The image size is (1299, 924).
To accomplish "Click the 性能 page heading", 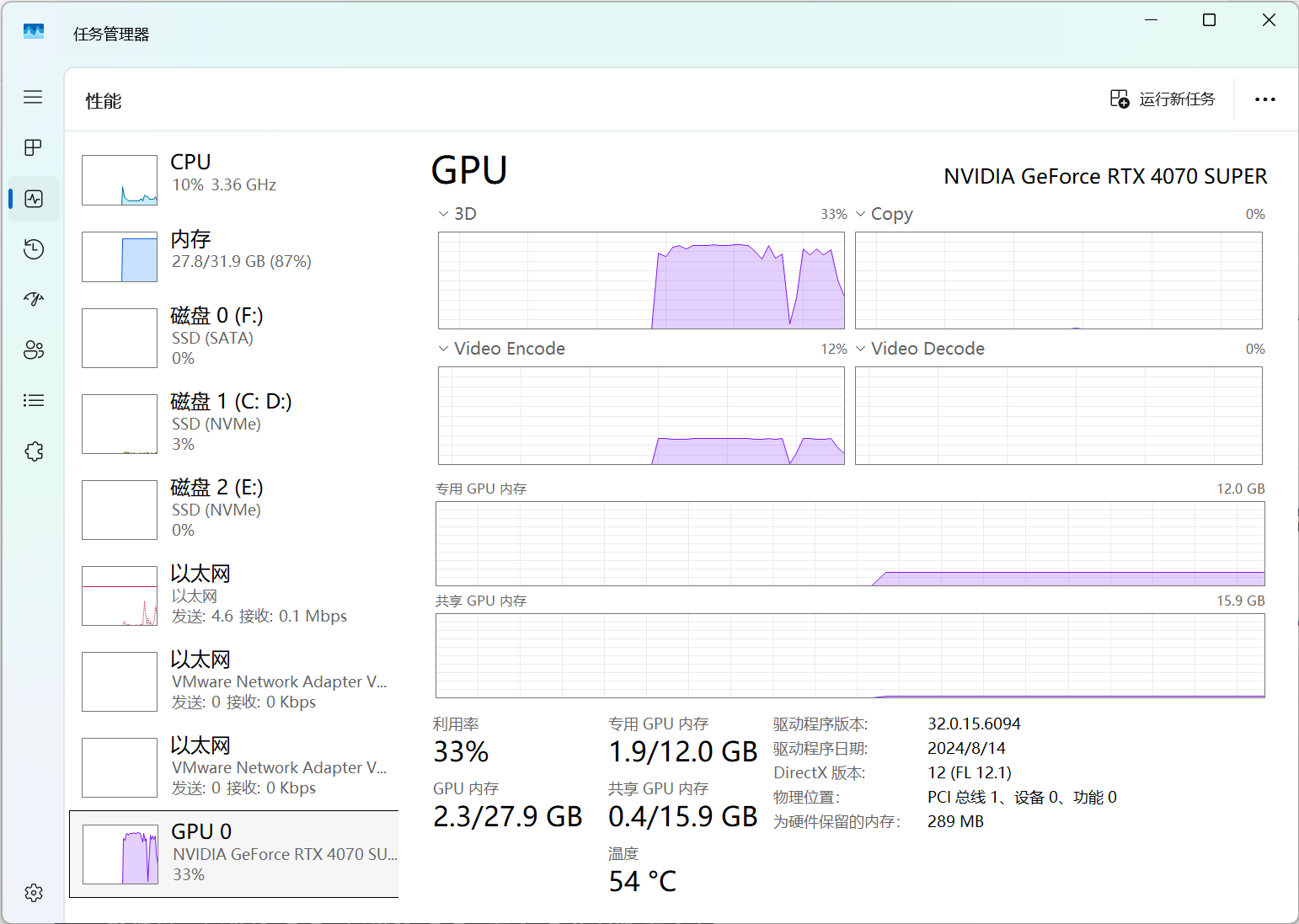I will 104,101.
